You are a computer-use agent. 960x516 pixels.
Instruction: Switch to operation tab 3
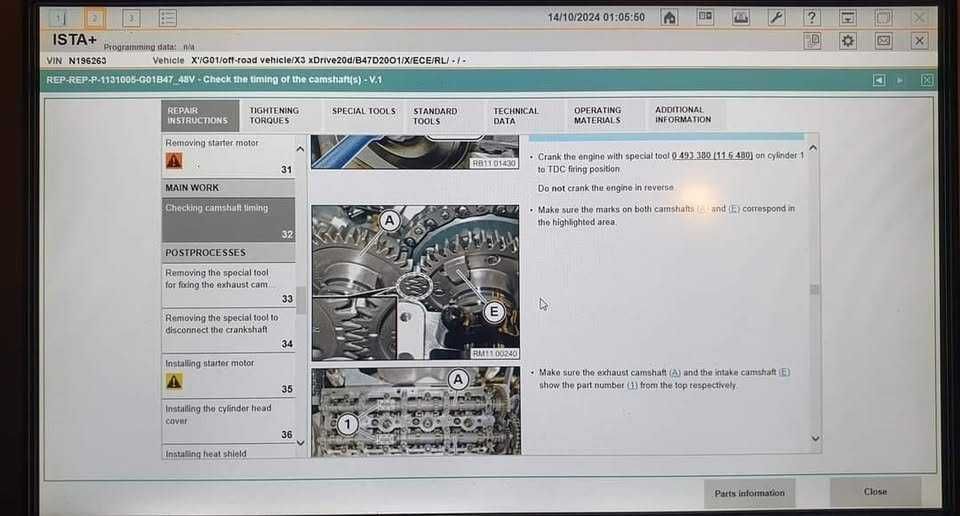tap(130, 18)
